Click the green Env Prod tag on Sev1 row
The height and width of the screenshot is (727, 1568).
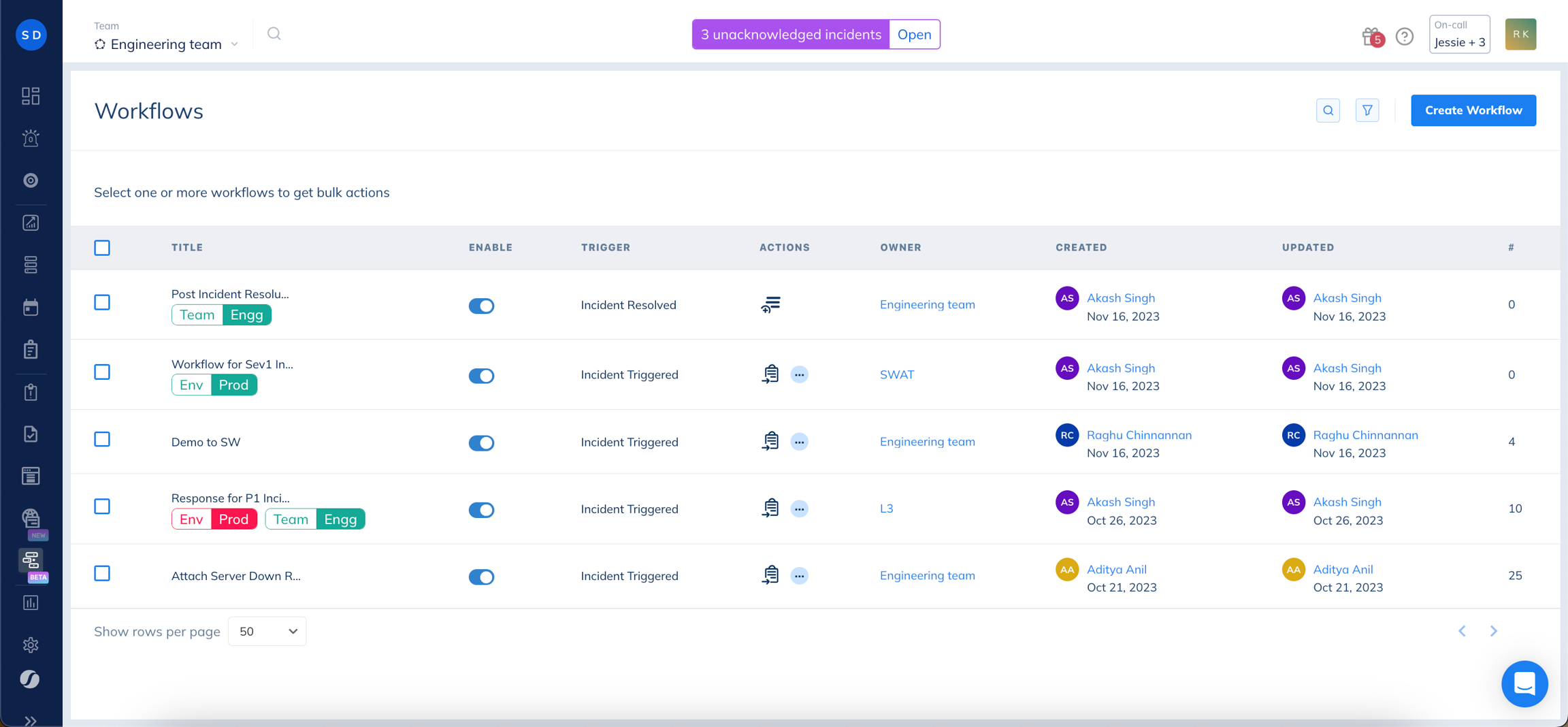point(214,385)
